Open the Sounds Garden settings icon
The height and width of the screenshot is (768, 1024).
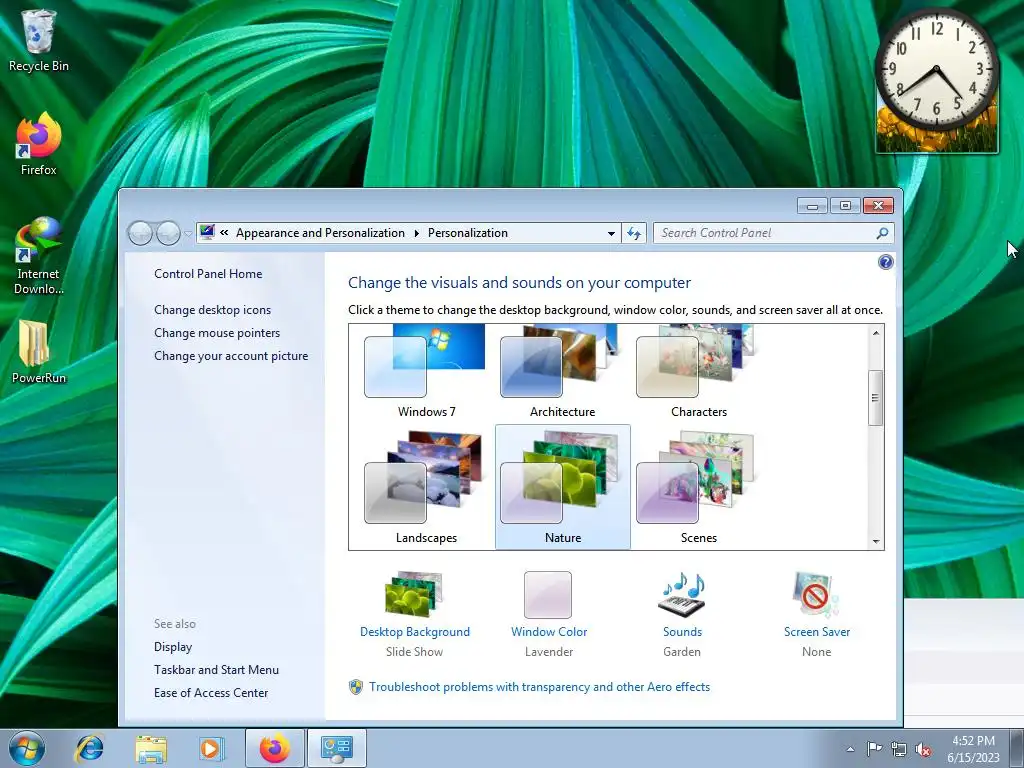682,594
